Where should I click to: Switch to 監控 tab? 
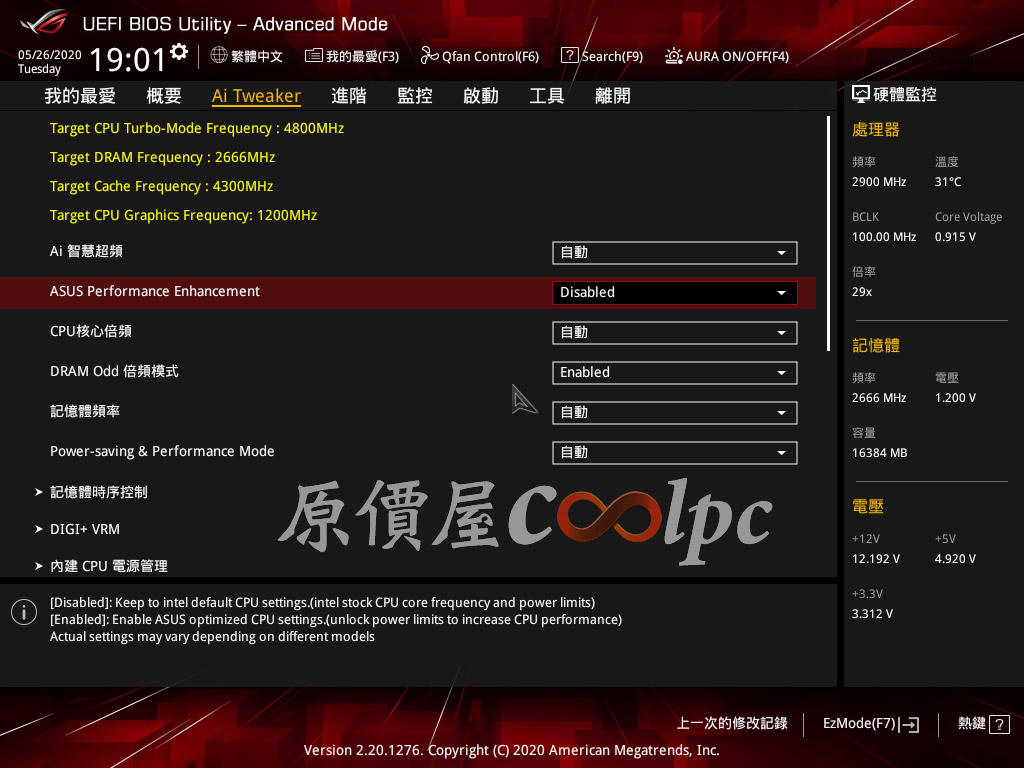click(415, 96)
